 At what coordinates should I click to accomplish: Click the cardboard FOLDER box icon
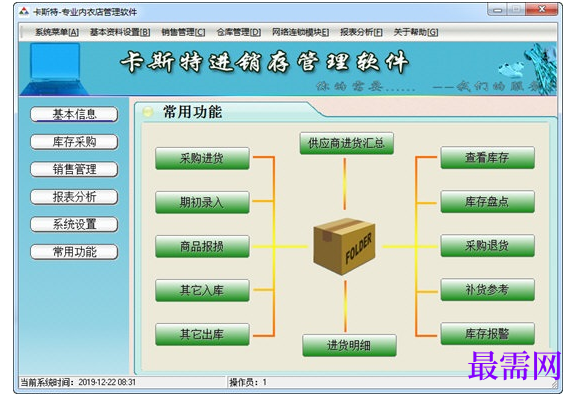click(344, 246)
